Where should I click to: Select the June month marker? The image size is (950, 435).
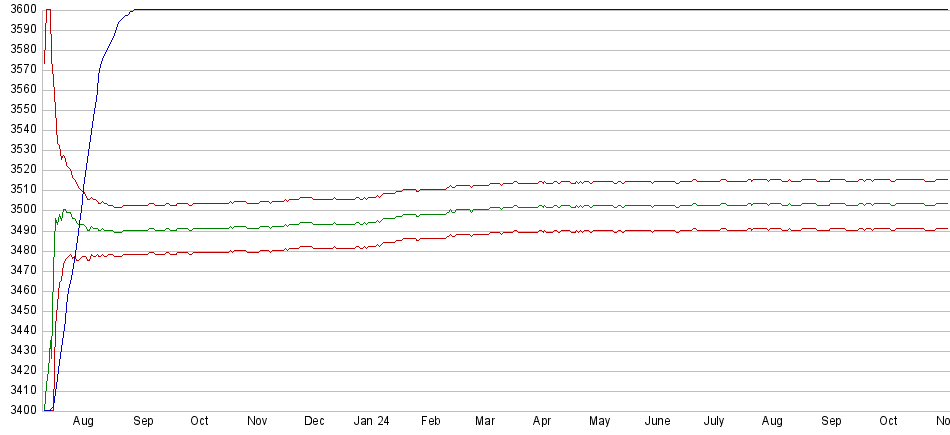coord(657,422)
